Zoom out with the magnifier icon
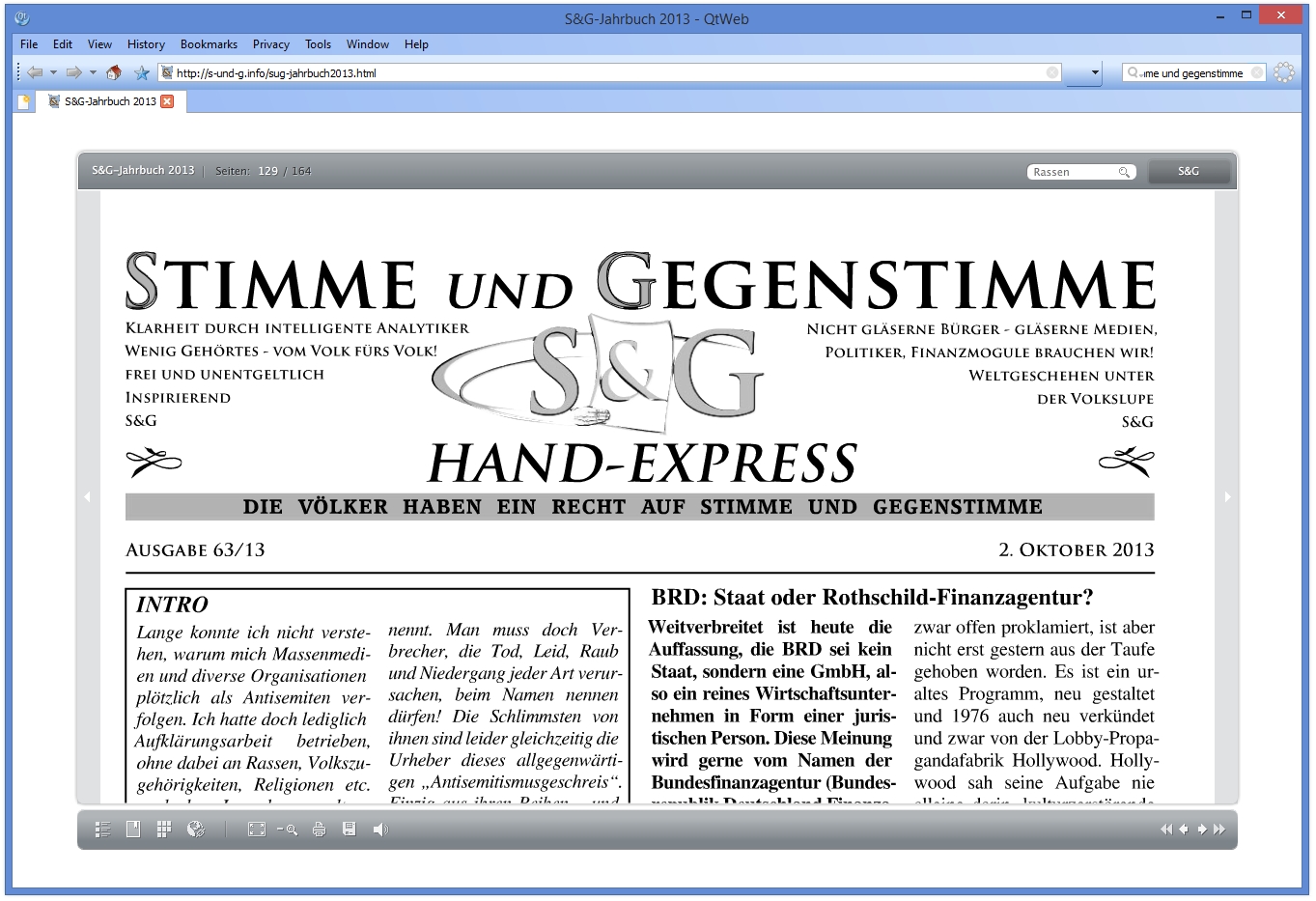 [287, 830]
